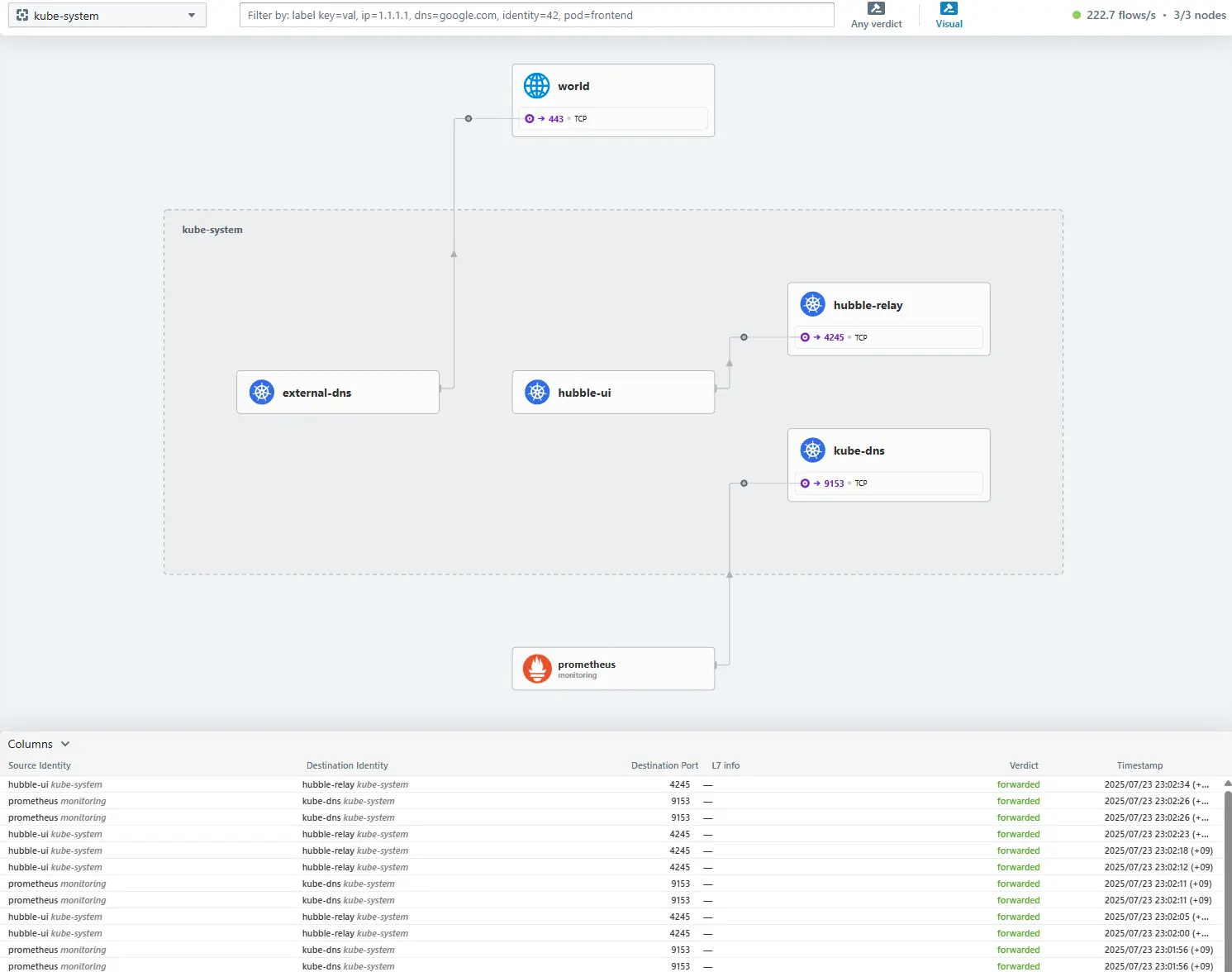Click the L7 info column header
This screenshot has width=1232, height=972.
[725, 765]
